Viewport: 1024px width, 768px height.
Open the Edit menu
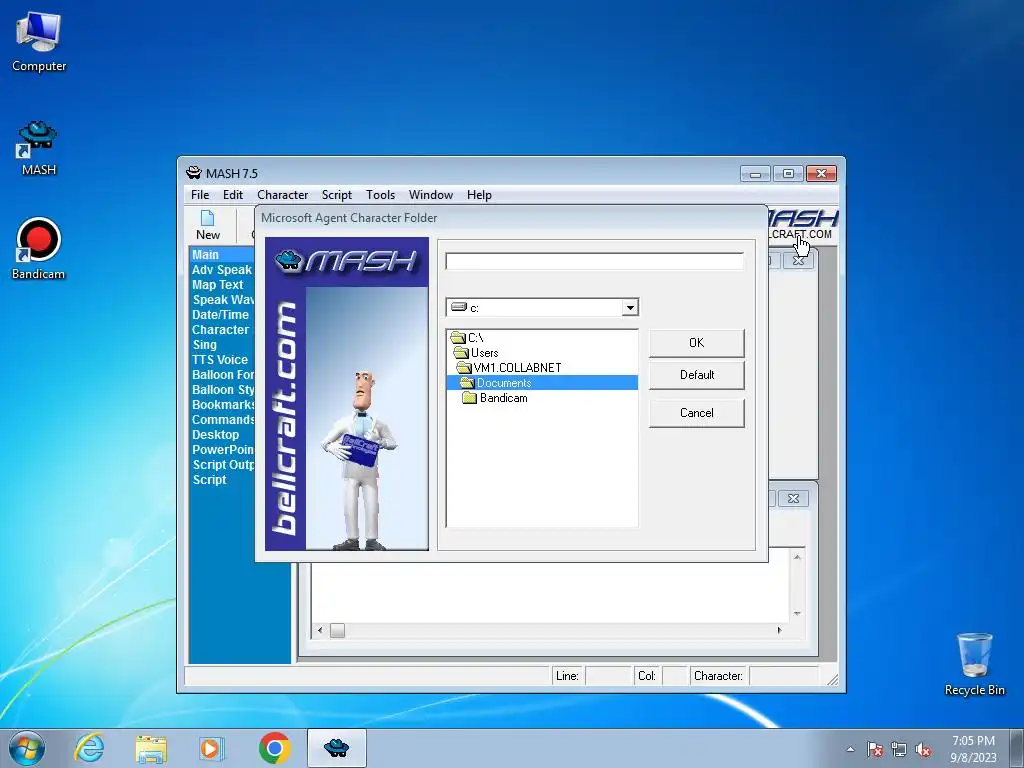point(232,195)
